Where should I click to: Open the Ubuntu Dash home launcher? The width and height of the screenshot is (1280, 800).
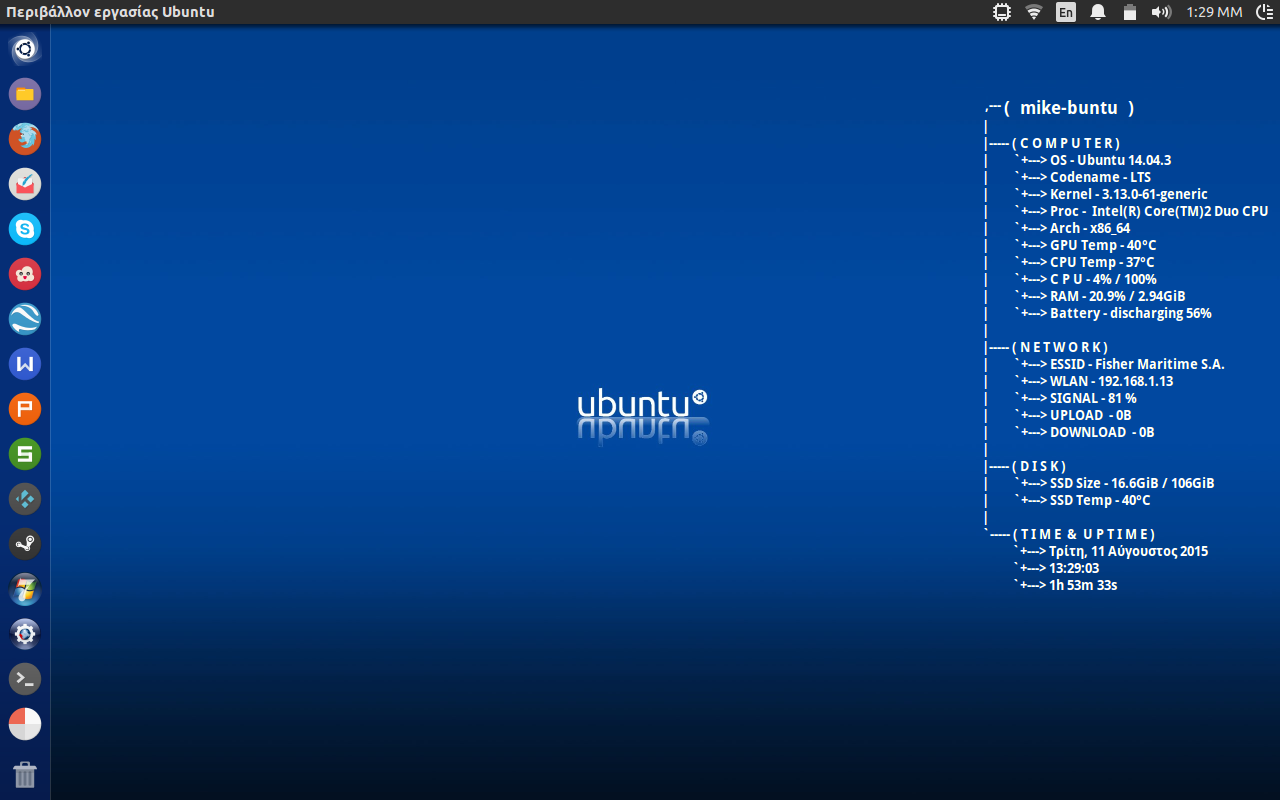25,49
